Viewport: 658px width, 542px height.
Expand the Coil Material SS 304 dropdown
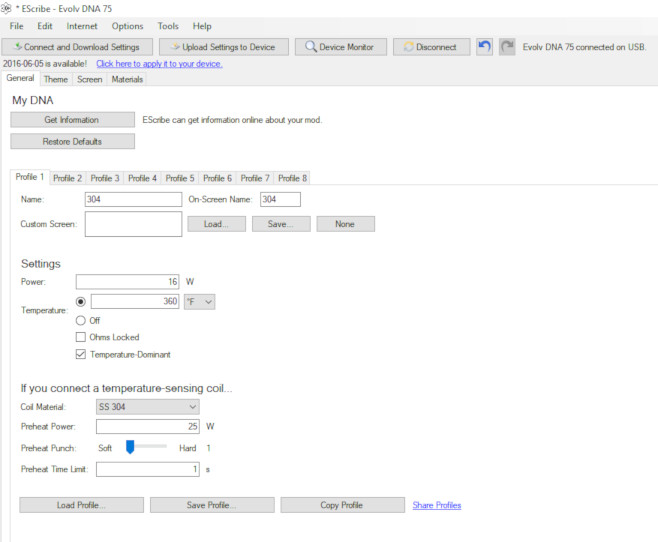pos(146,407)
